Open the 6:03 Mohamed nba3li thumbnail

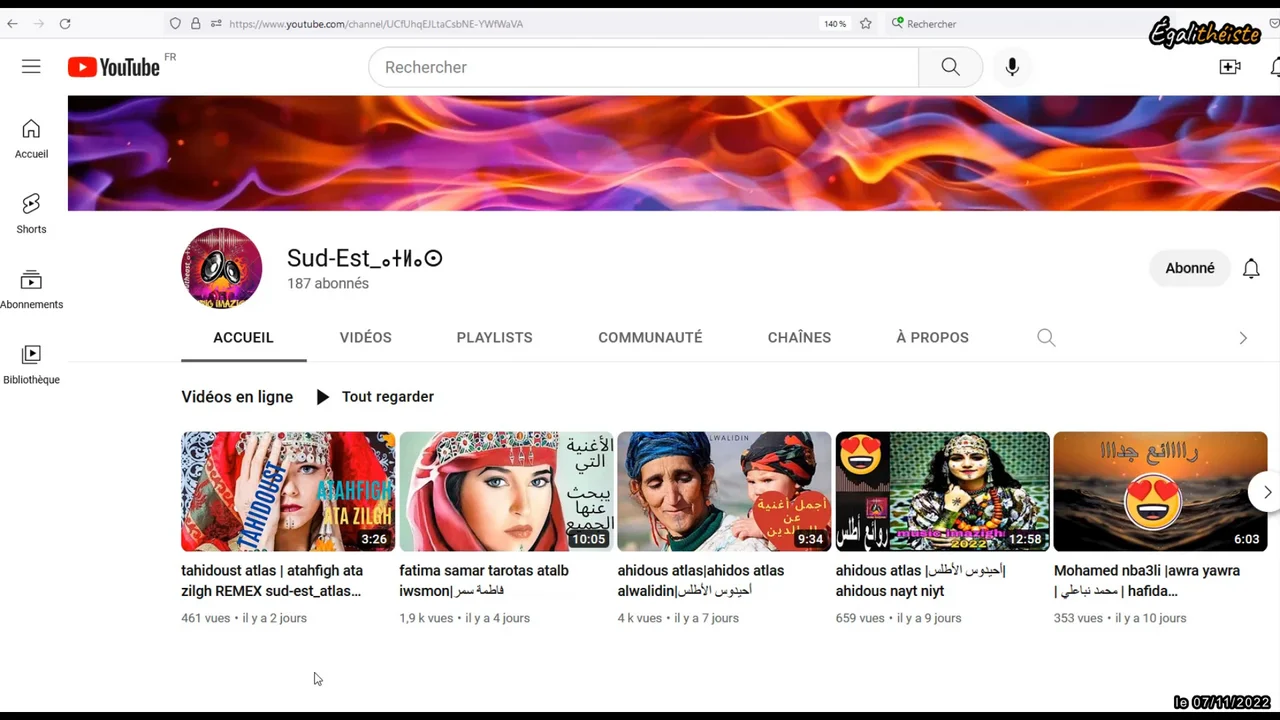click(1160, 492)
